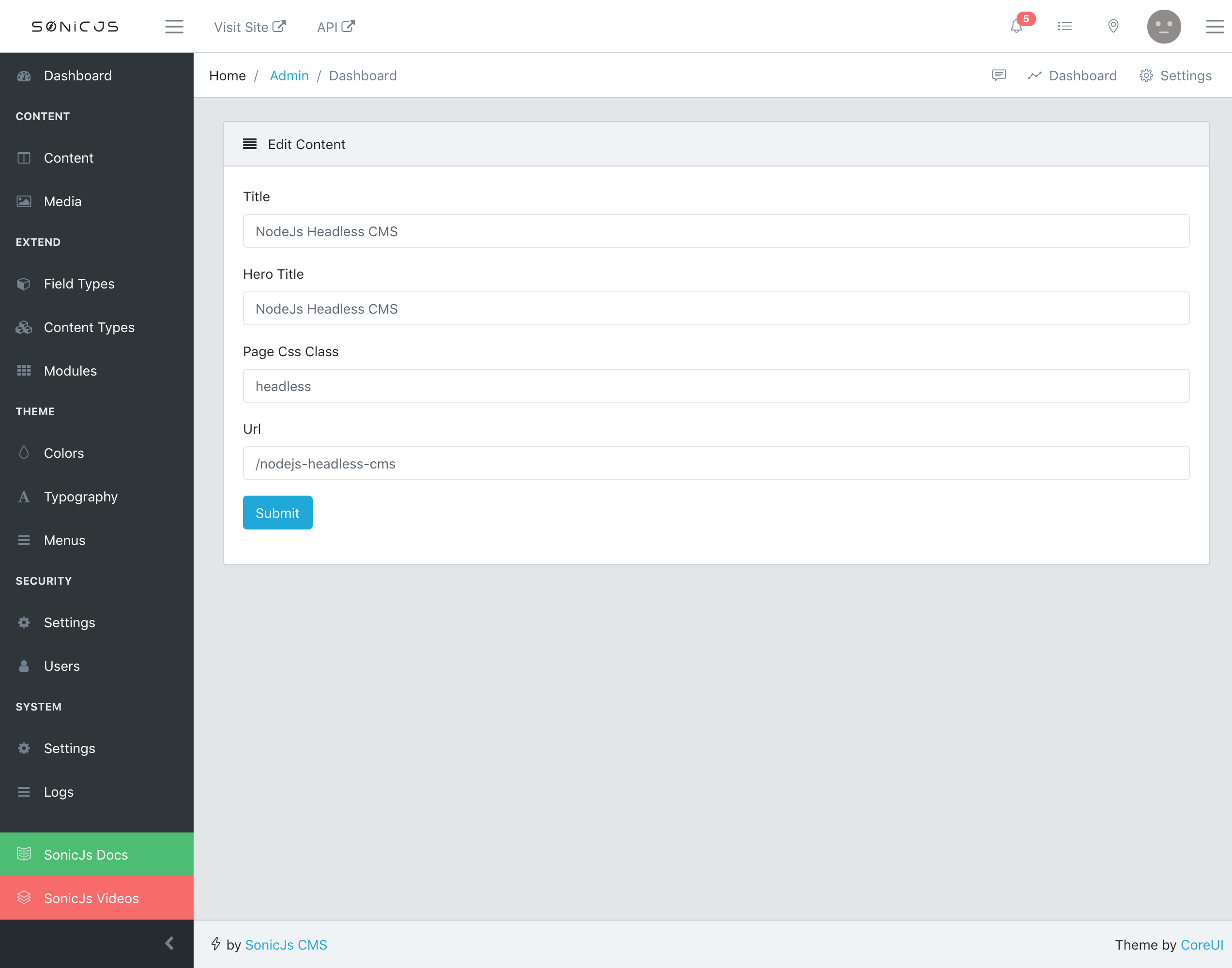This screenshot has width=1232, height=968.
Task: Click the SonicJs logo
Action: [75, 27]
